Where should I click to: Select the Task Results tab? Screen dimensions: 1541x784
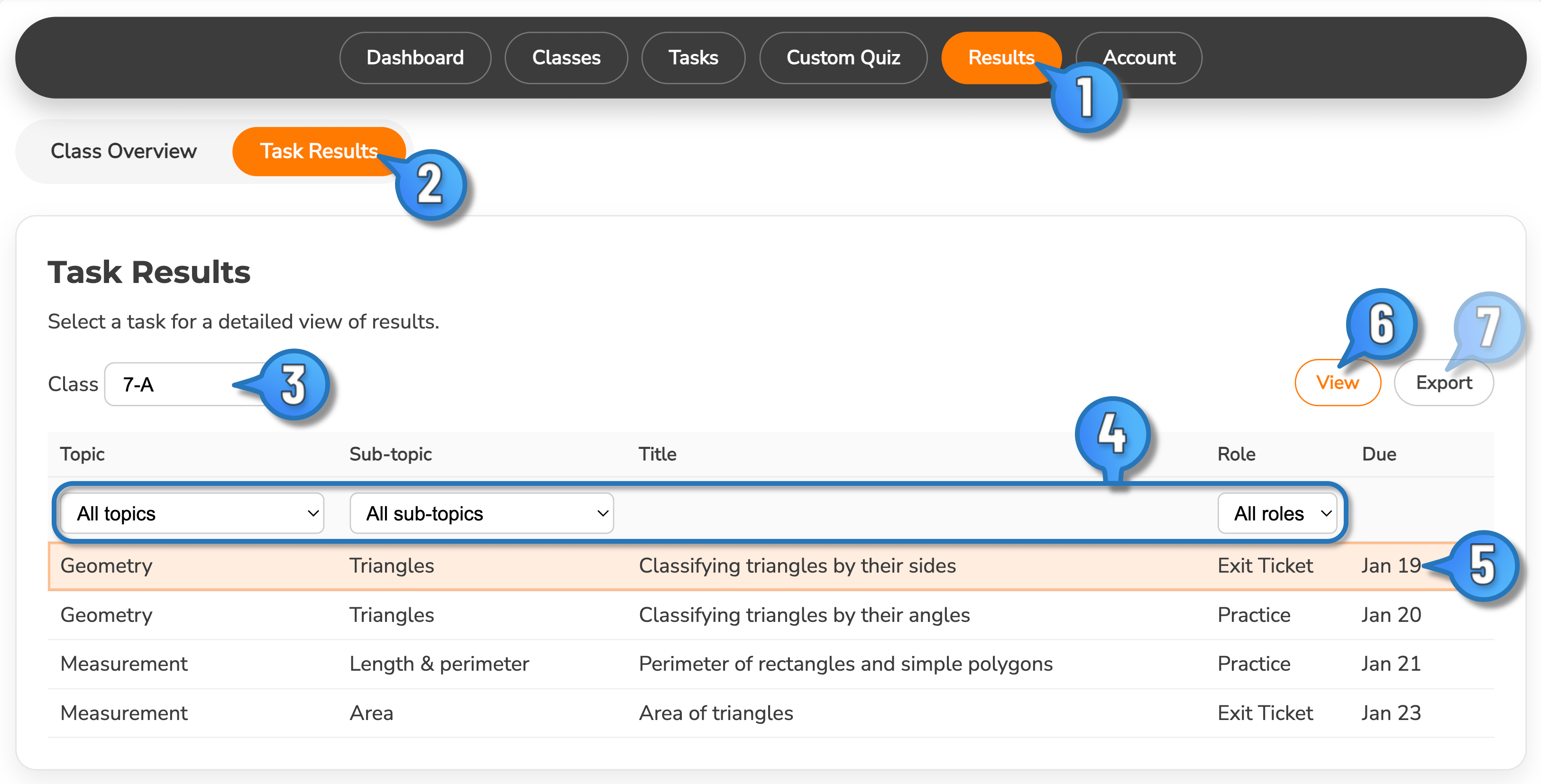[x=318, y=151]
